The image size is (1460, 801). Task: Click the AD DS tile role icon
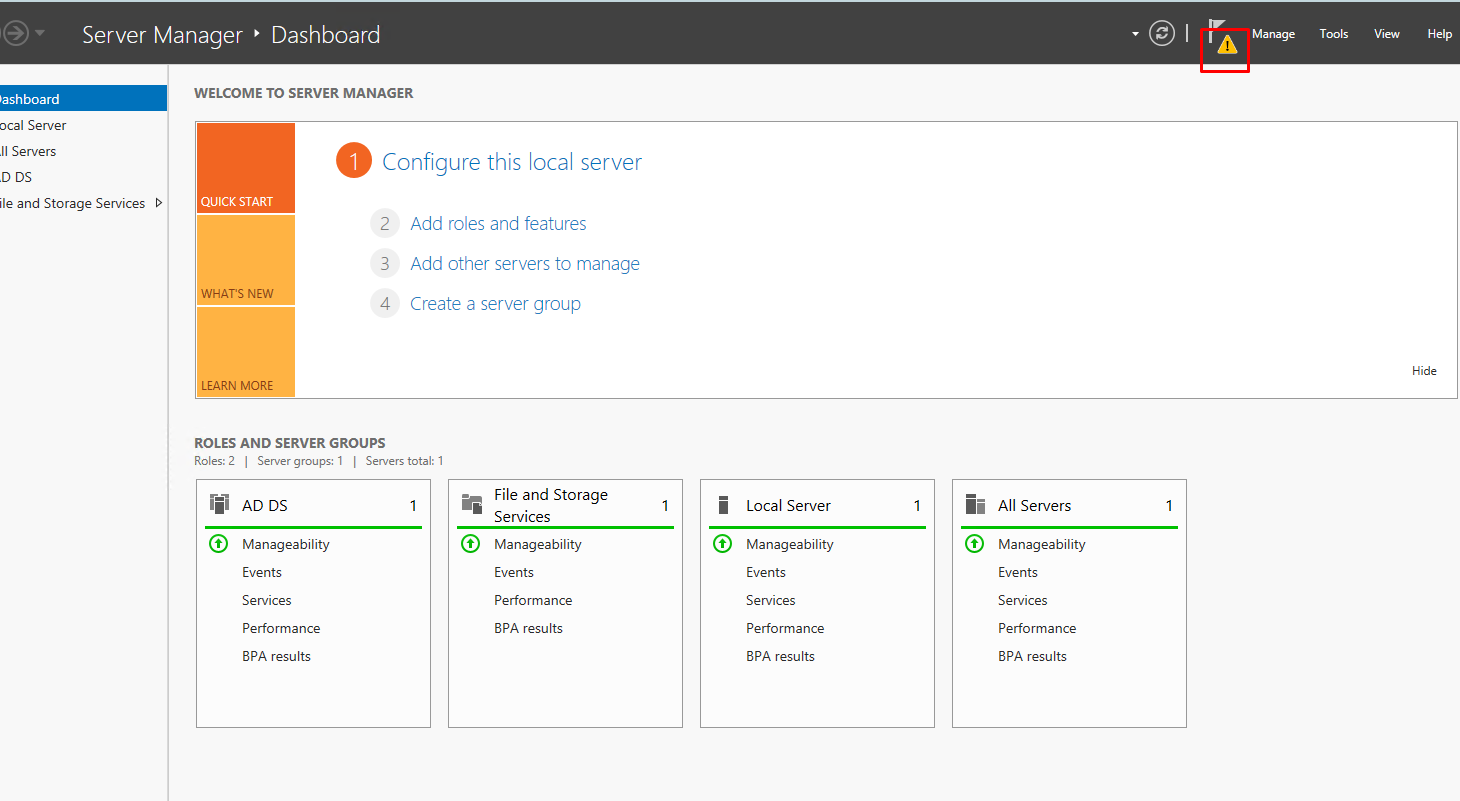(x=219, y=503)
